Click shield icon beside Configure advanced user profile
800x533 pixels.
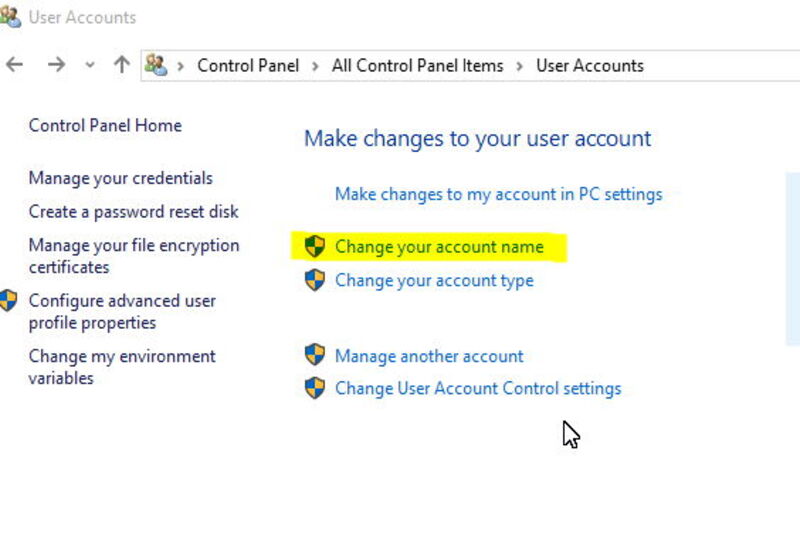[x=9, y=300]
